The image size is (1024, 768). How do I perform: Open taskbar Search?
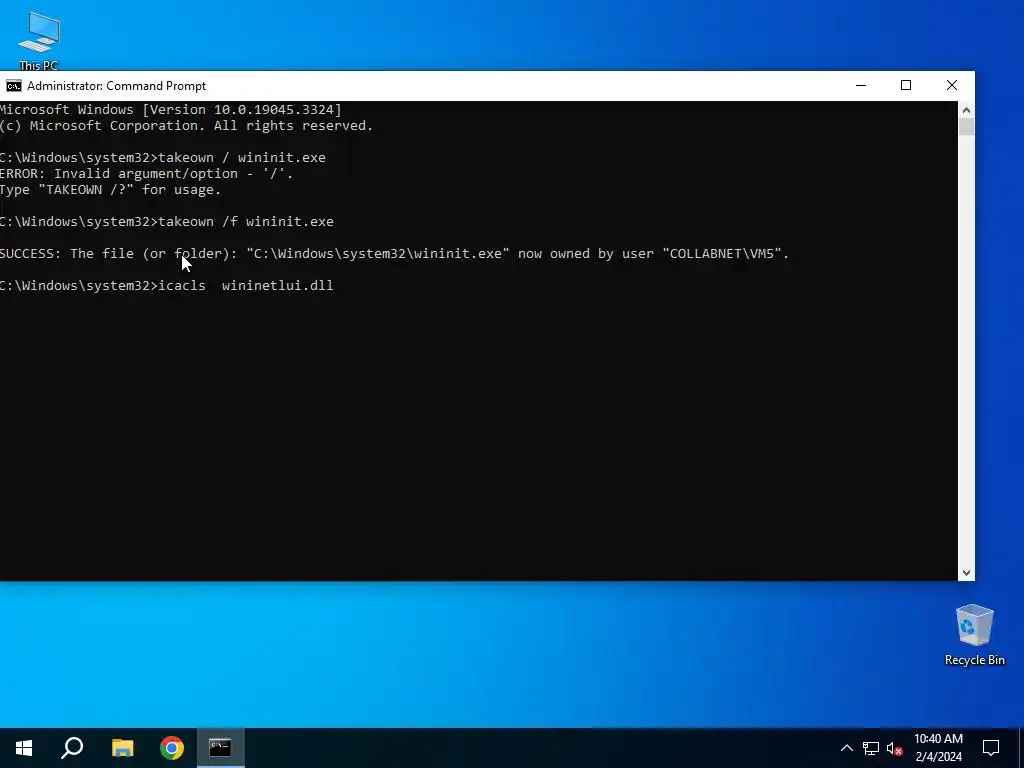[x=72, y=748]
